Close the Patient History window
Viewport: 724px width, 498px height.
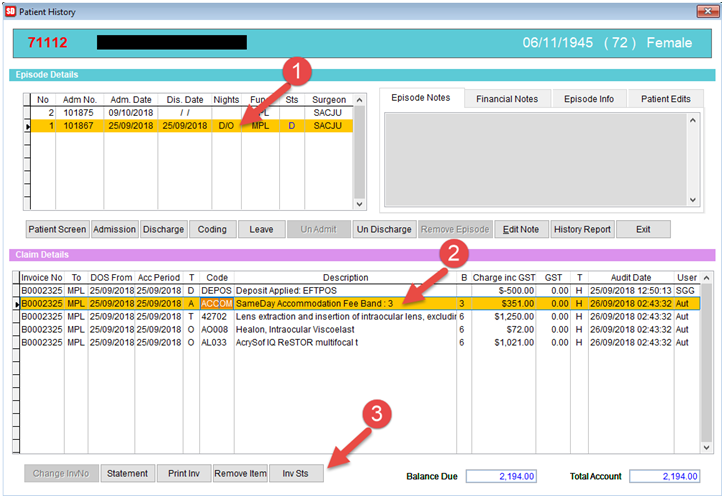click(x=707, y=11)
